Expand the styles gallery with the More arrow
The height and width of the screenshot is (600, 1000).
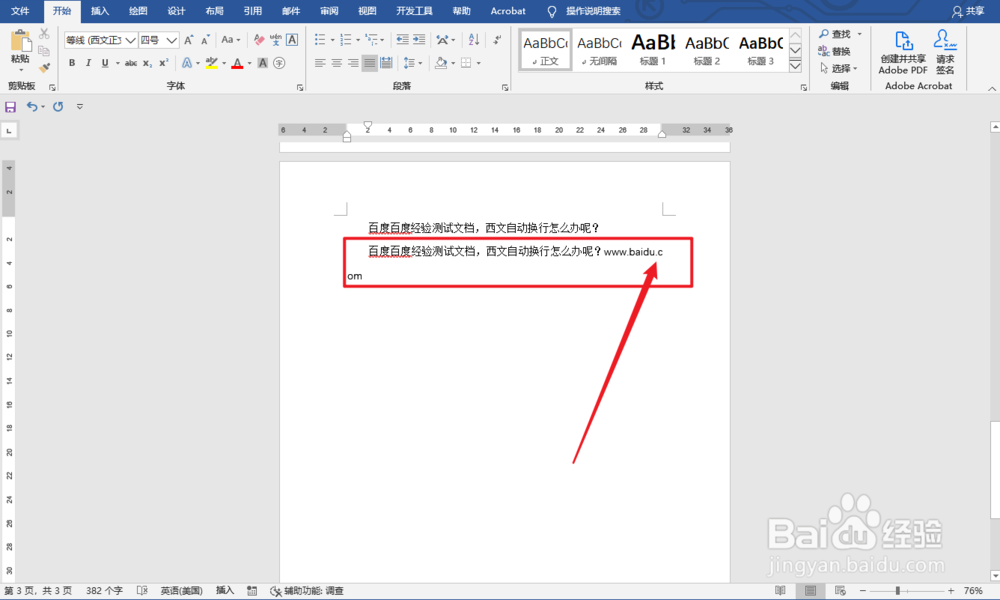795,66
